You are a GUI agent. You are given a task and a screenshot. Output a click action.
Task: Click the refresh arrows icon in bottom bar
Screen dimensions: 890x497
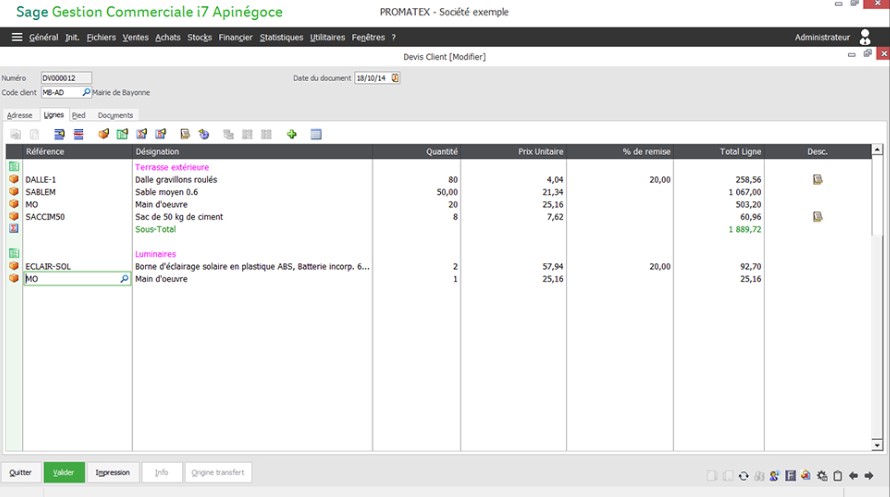point(744,476)
